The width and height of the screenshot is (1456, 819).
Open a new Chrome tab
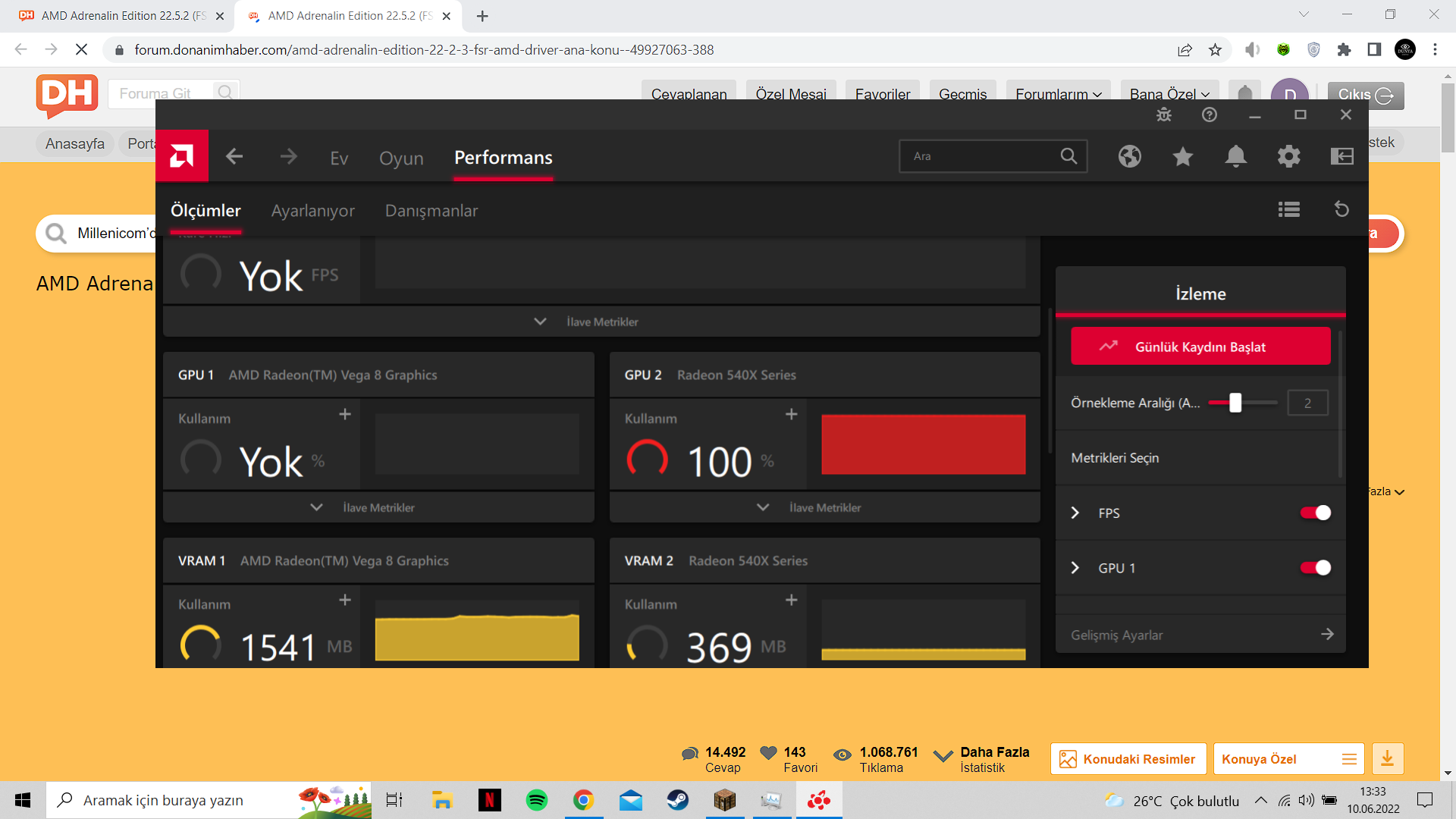(482, 16)
